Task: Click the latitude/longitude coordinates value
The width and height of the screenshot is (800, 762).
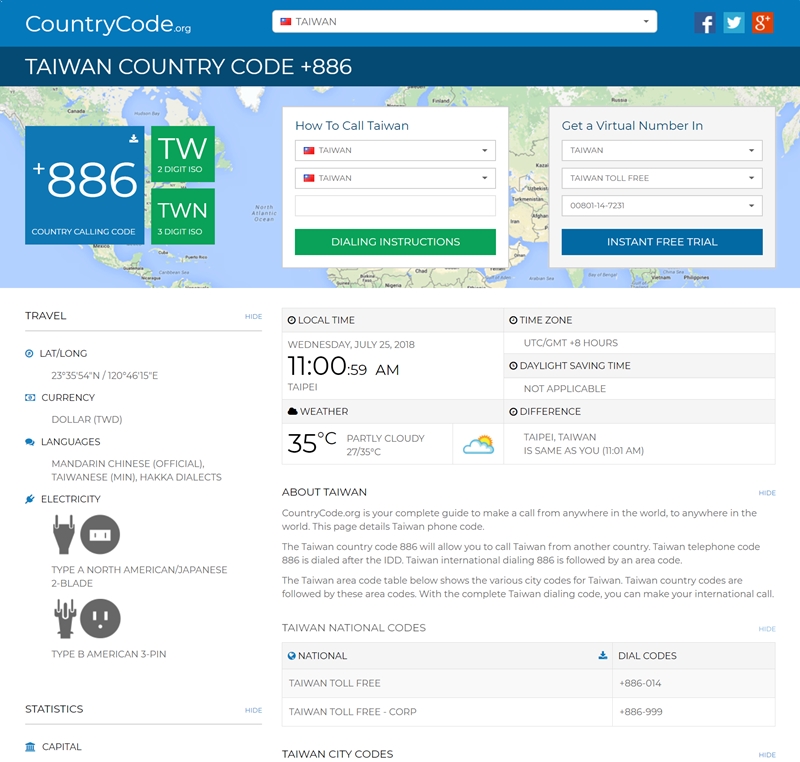Action: point(105,376)
